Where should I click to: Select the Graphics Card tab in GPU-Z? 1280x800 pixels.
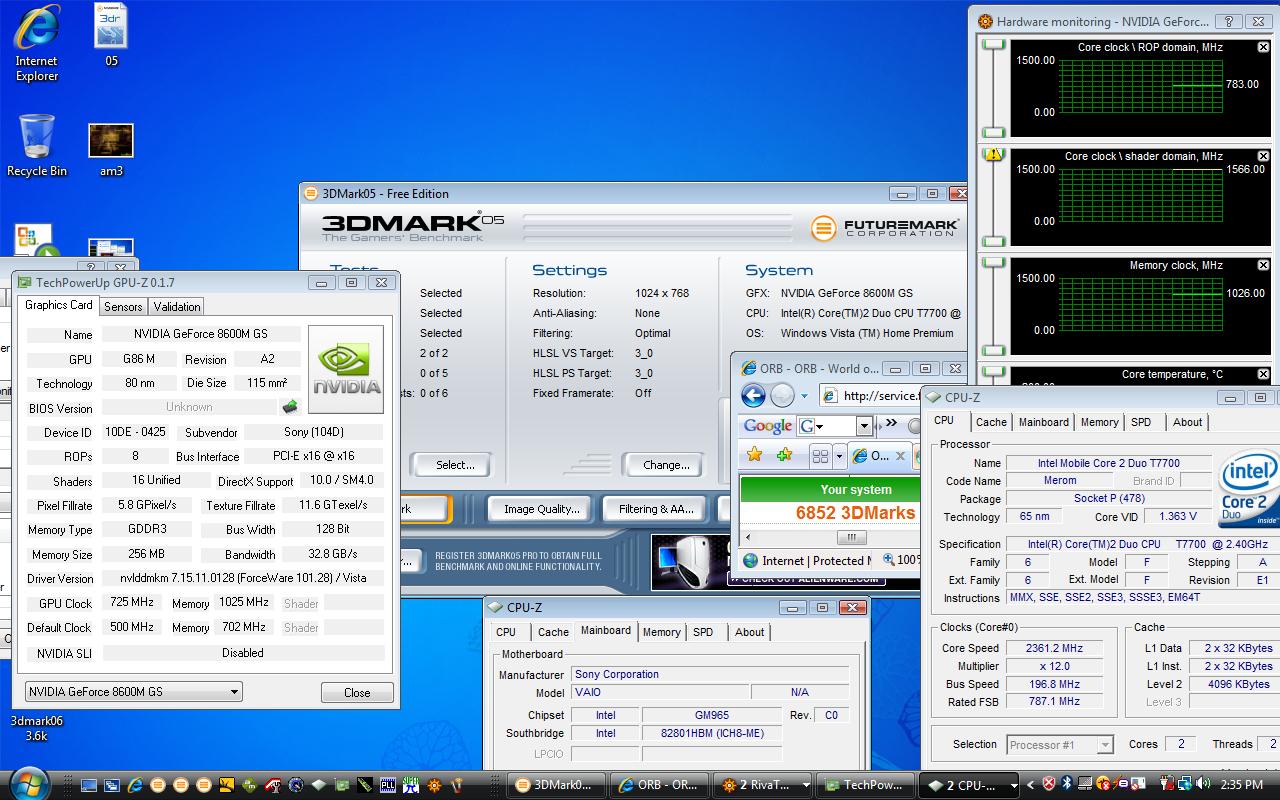tap(58, 305)
